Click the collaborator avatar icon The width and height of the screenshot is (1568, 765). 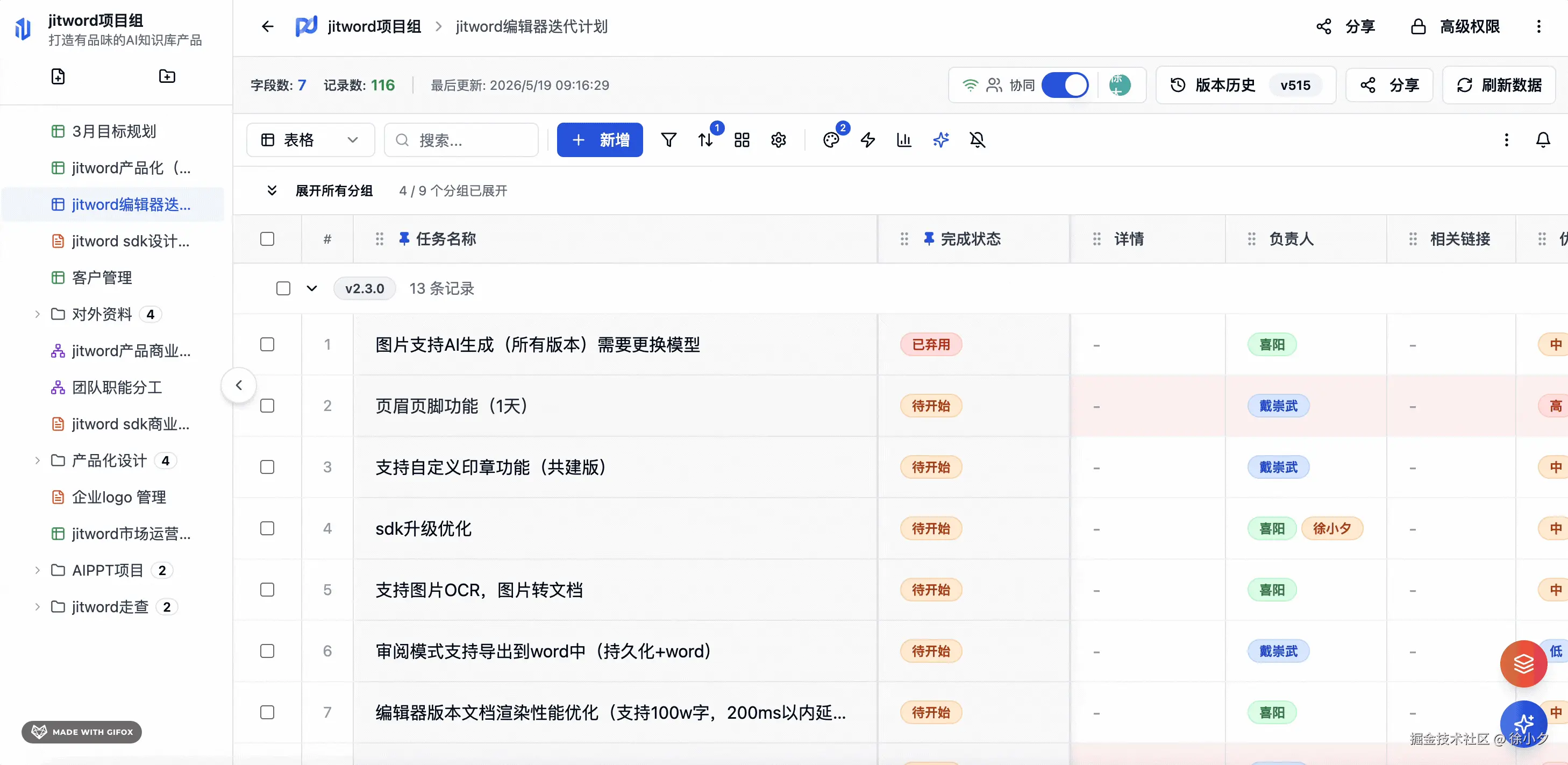point(1120,86)
